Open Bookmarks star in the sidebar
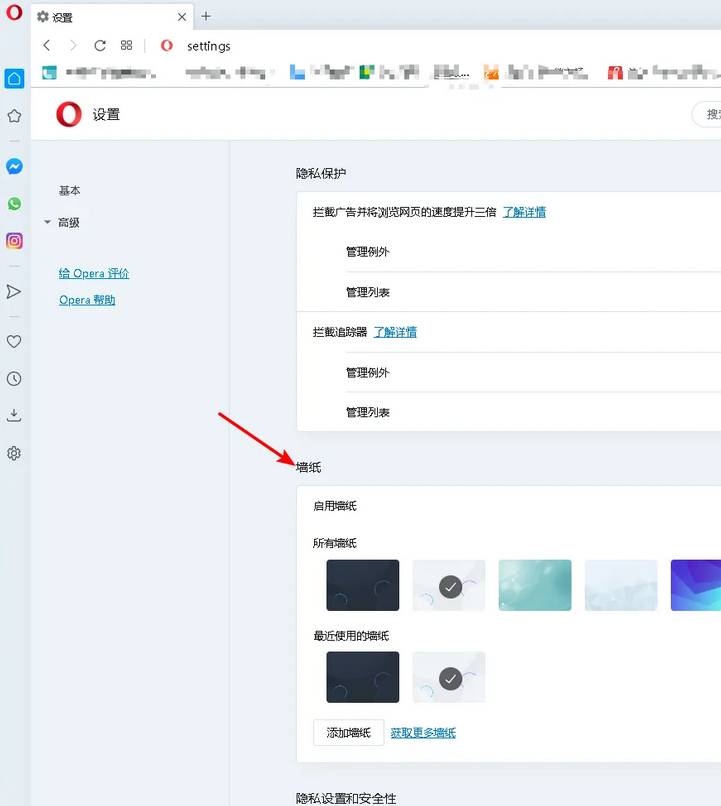Screen dimensions: 721x806 pyautogui.click(x=14, y=116)
